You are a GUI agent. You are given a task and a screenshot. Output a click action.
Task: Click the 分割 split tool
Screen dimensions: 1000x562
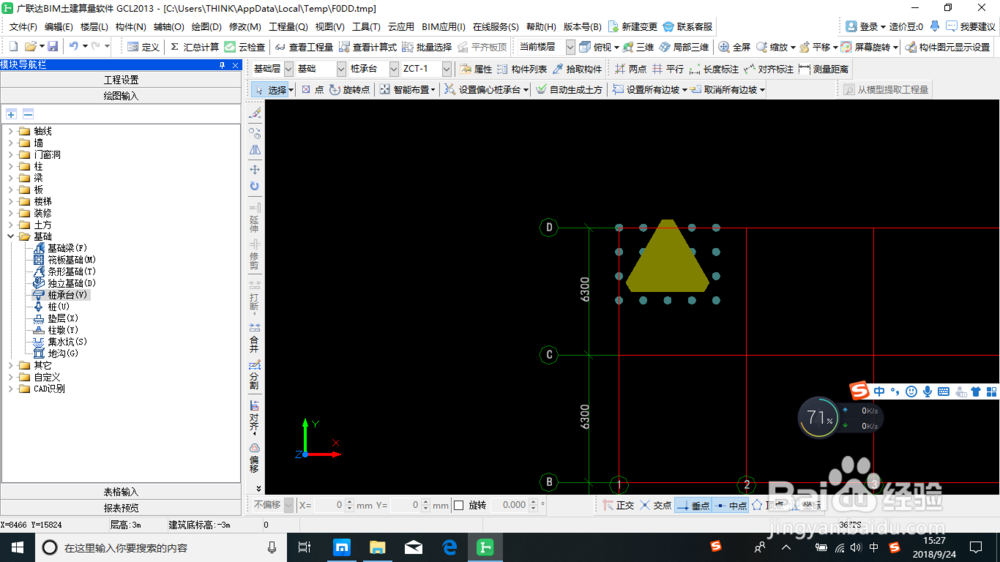254,375
